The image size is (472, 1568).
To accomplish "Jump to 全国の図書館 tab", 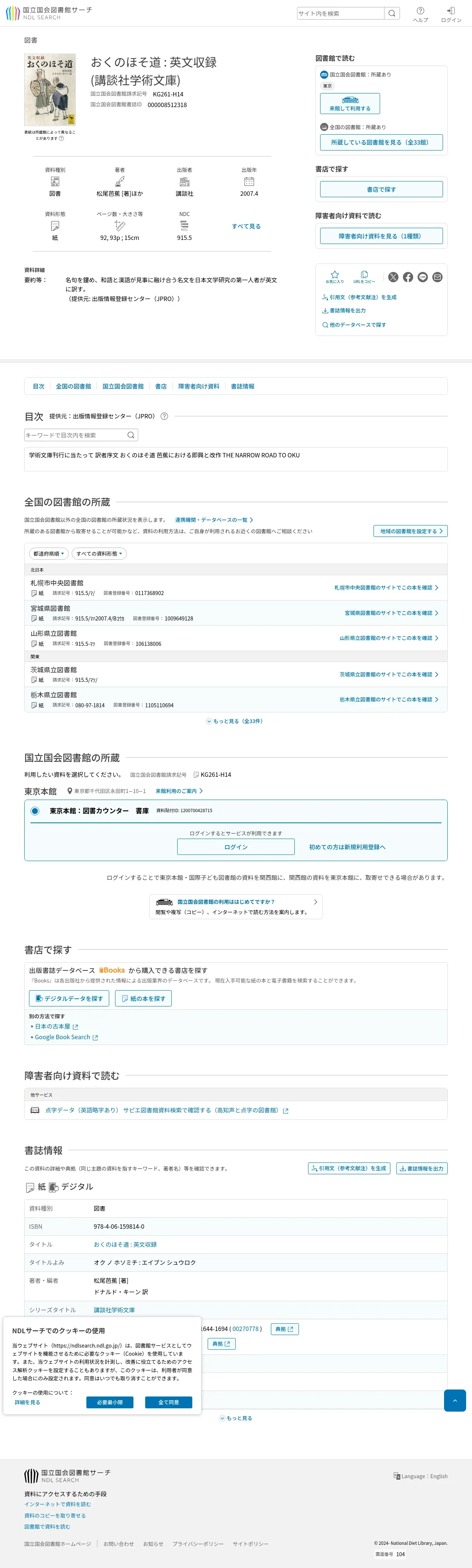I will 73,386.
